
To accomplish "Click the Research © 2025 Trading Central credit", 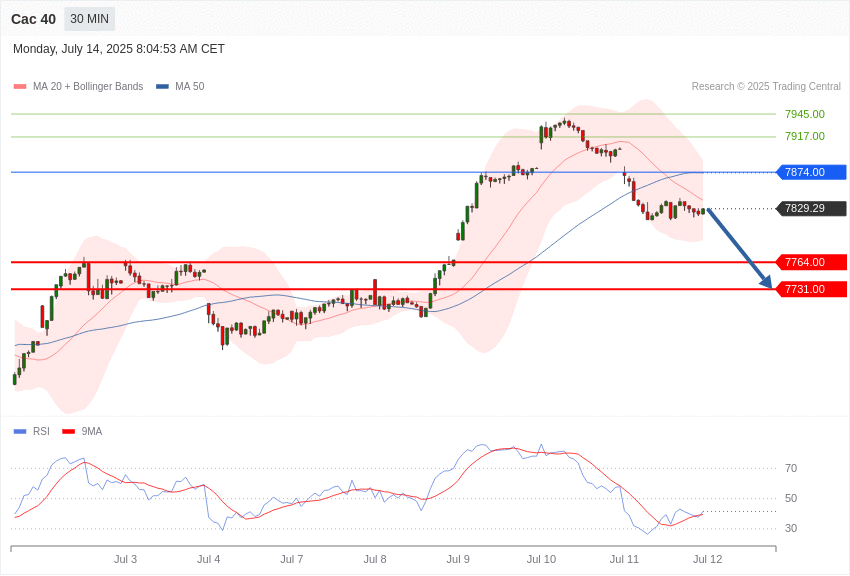I will (766, 86).
